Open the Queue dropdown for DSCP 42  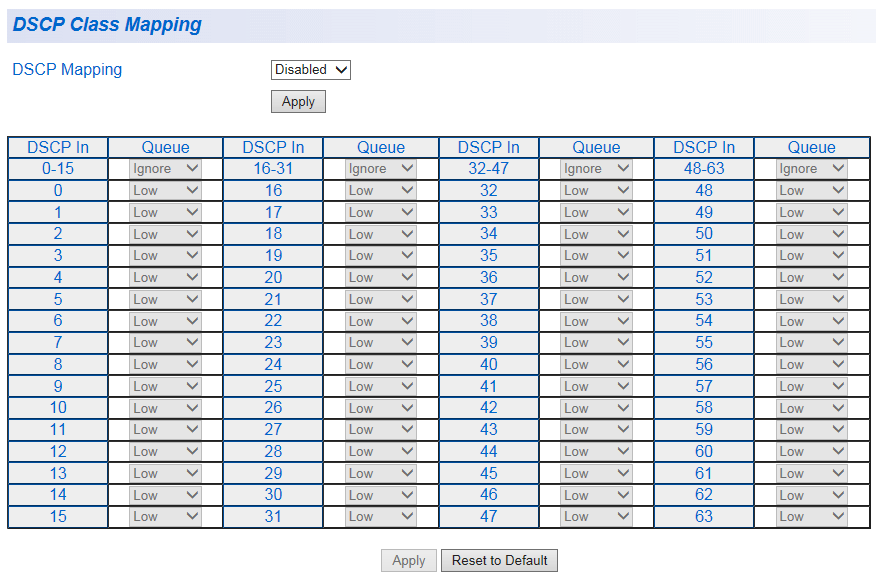coord(596,408)
